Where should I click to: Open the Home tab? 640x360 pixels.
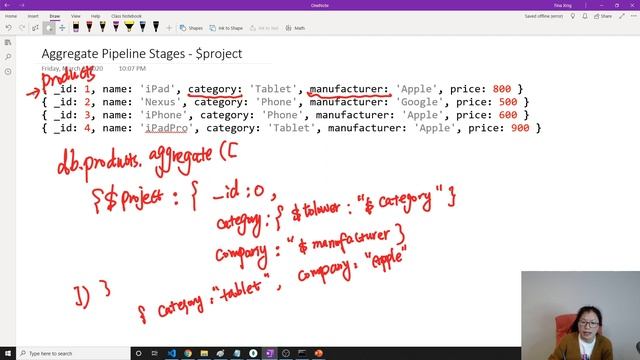pos(11,16)
